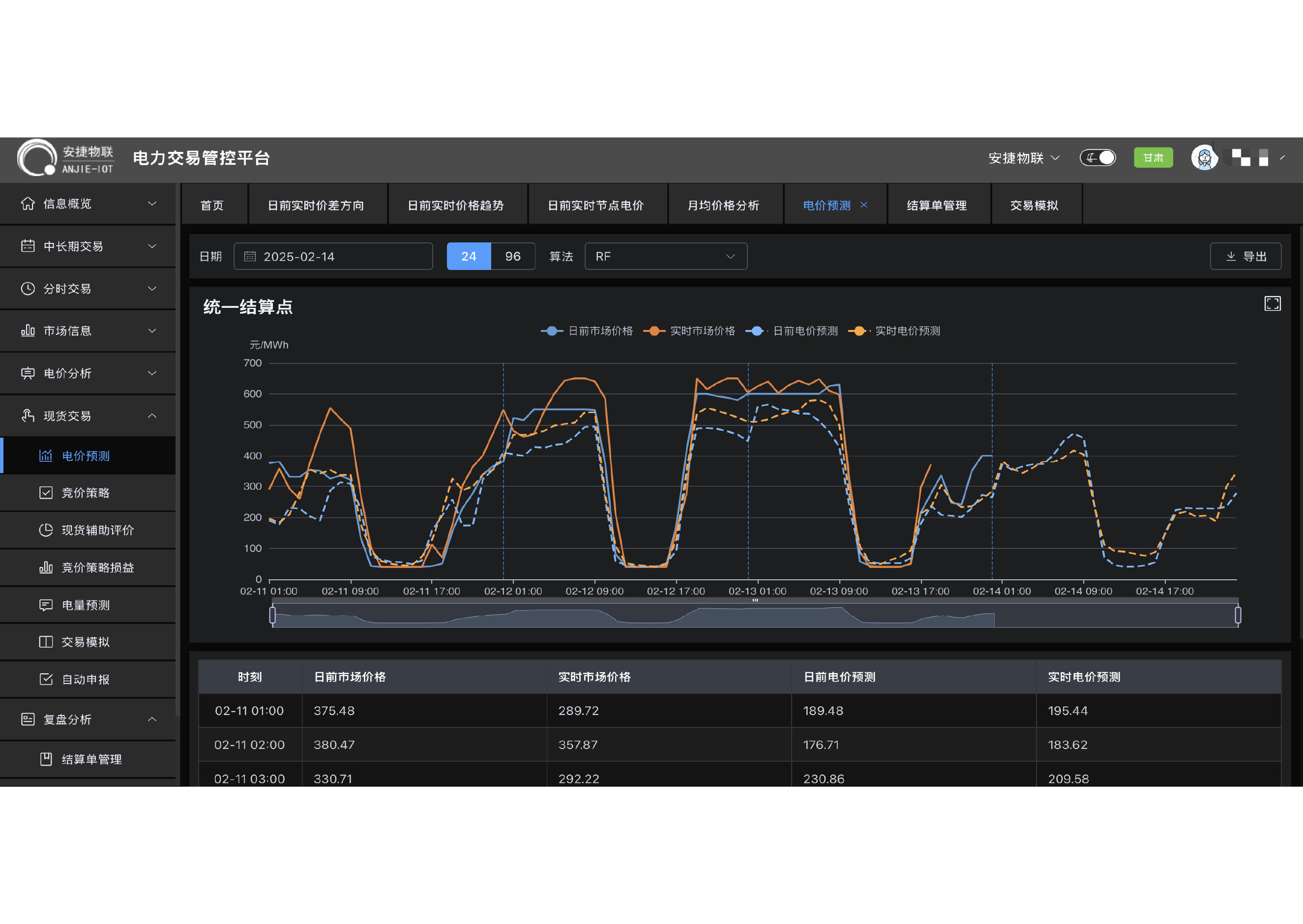Image resolution: width=1303 pixels, height=924 pixels.
Task: Select the 96 points option
Action: 512,257
